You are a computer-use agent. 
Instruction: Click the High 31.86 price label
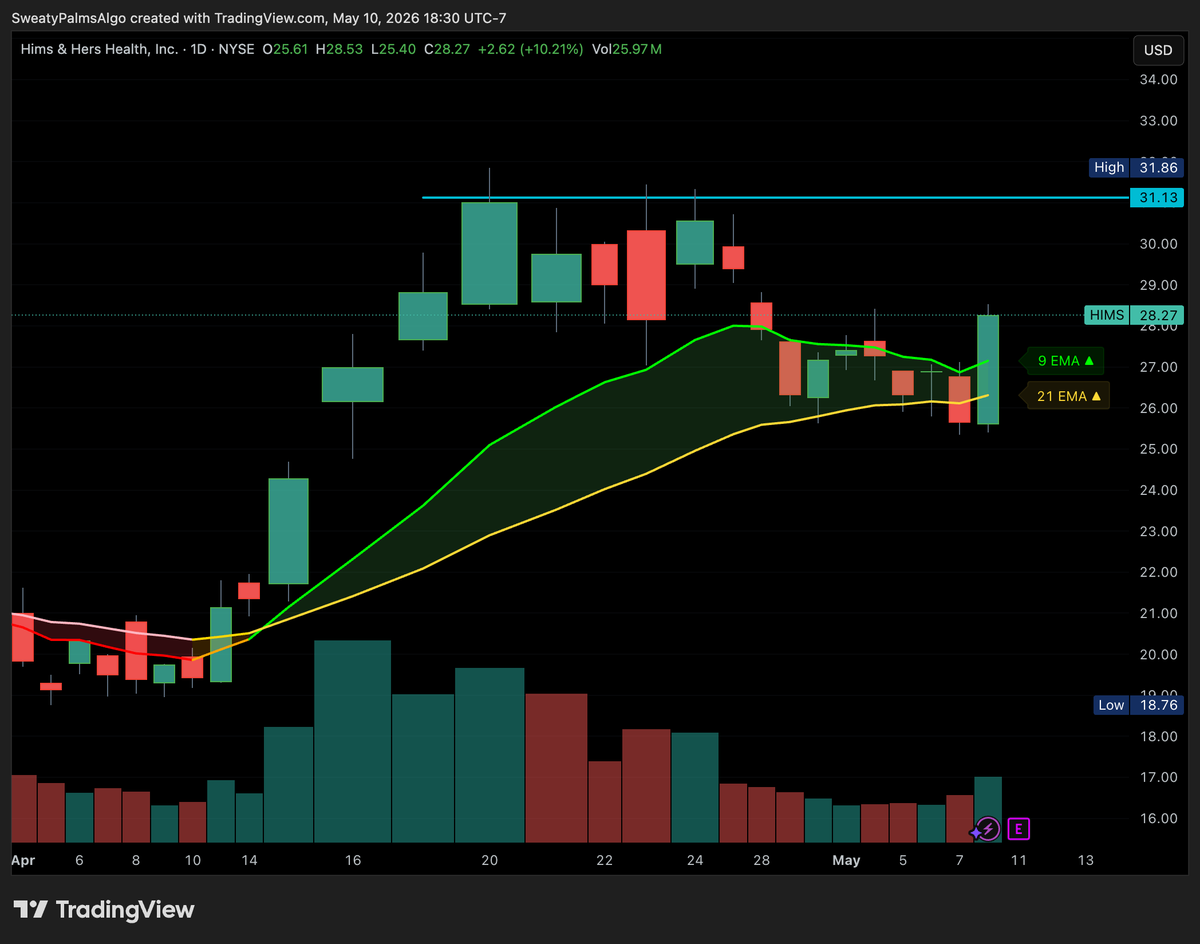pos(1137,168)
